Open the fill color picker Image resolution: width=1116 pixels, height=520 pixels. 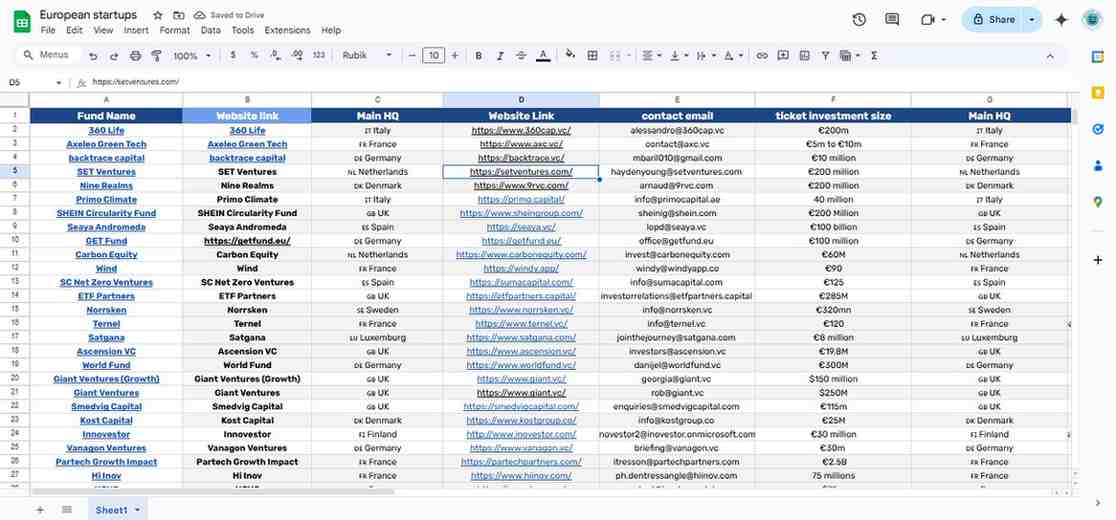coord(570,55)
